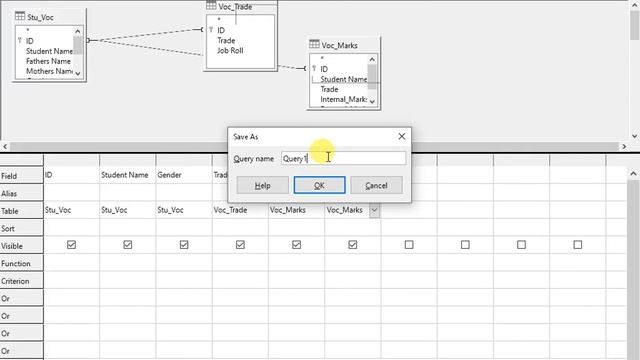640x360 pixels.
Task: Select primary key ID field in Stu_Voc
Action: 30,41
